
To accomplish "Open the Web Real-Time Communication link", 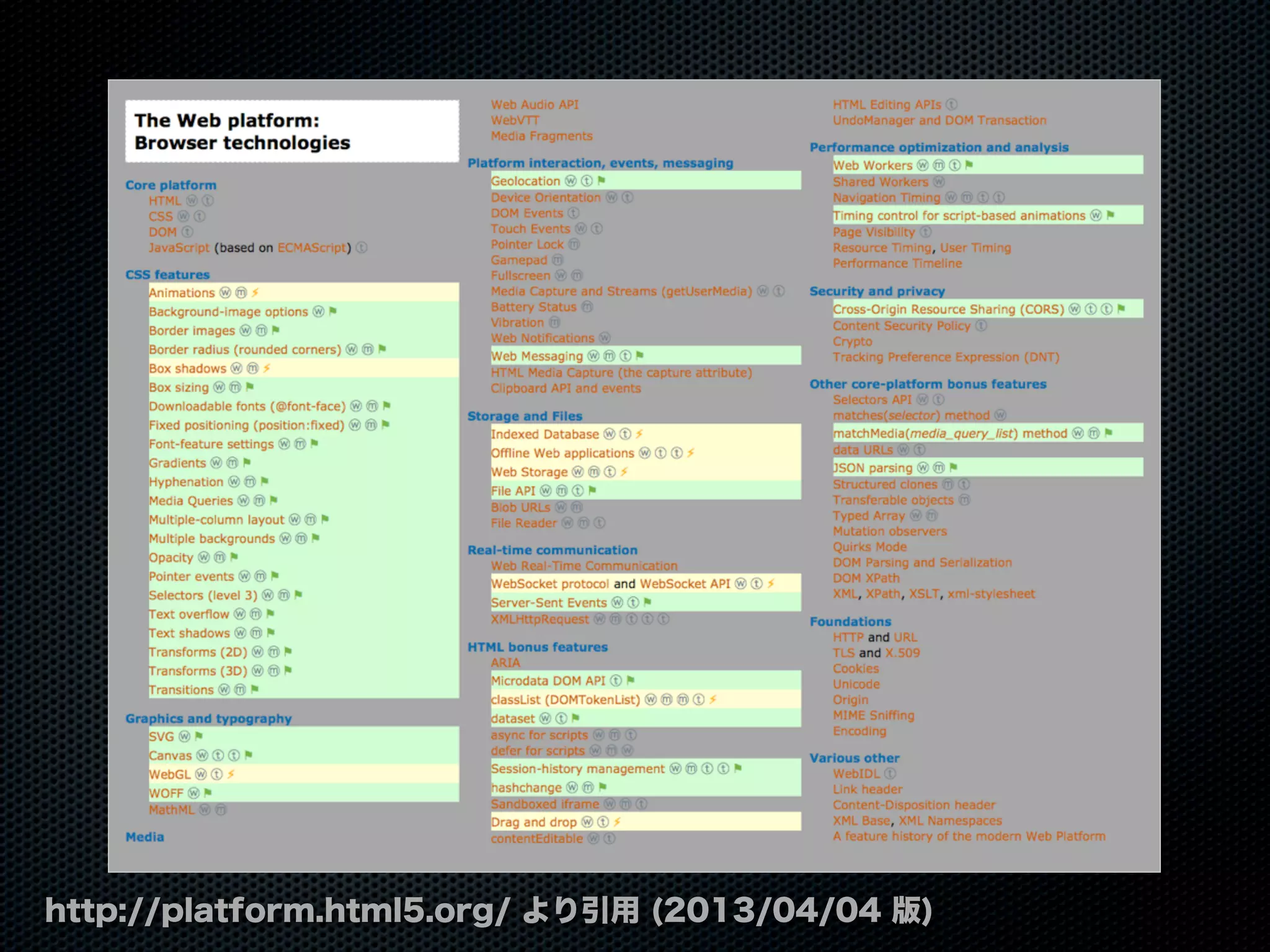I will coord(584,566).
